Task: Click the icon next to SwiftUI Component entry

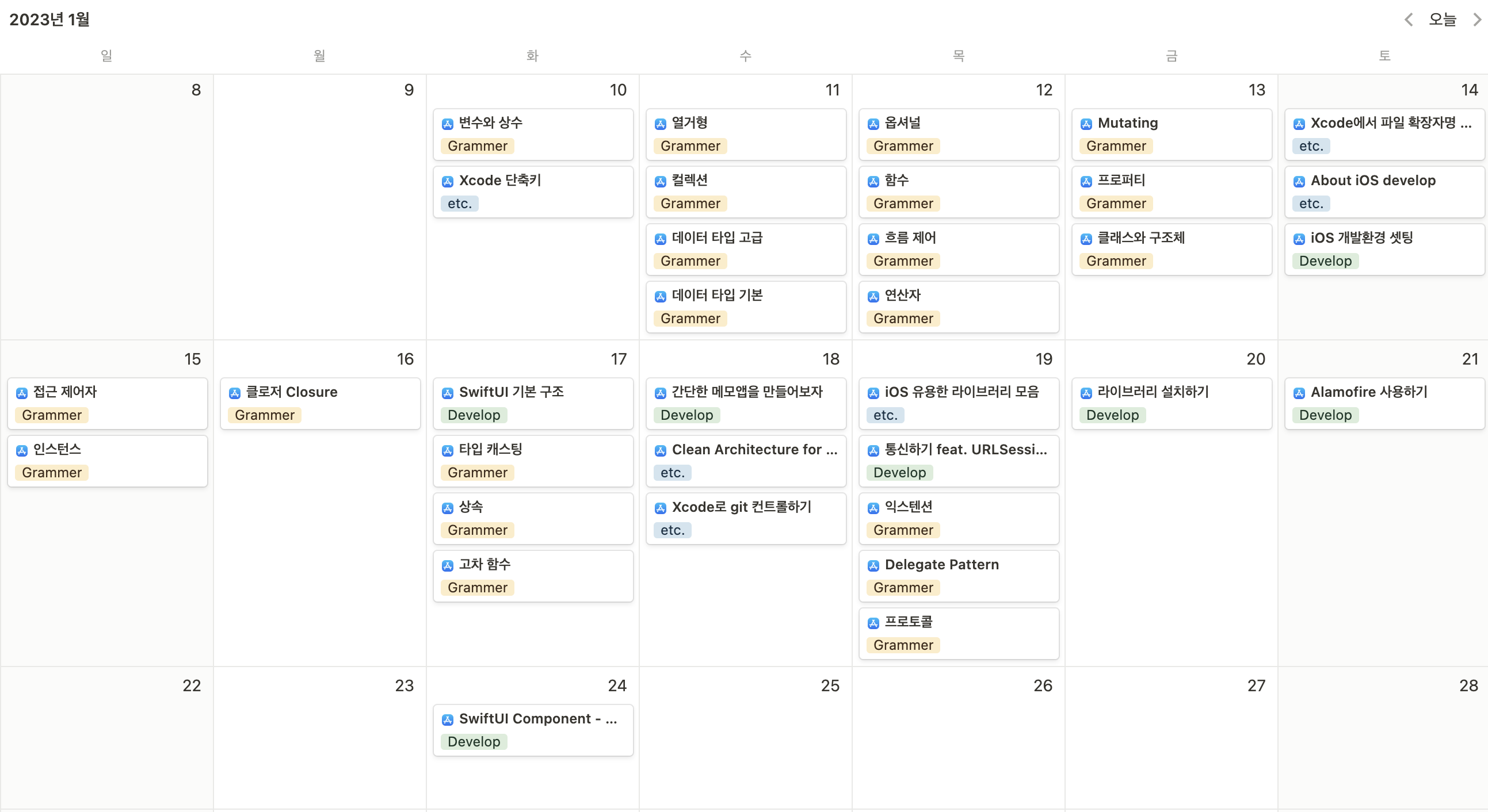Action: (x=447, y=719)
